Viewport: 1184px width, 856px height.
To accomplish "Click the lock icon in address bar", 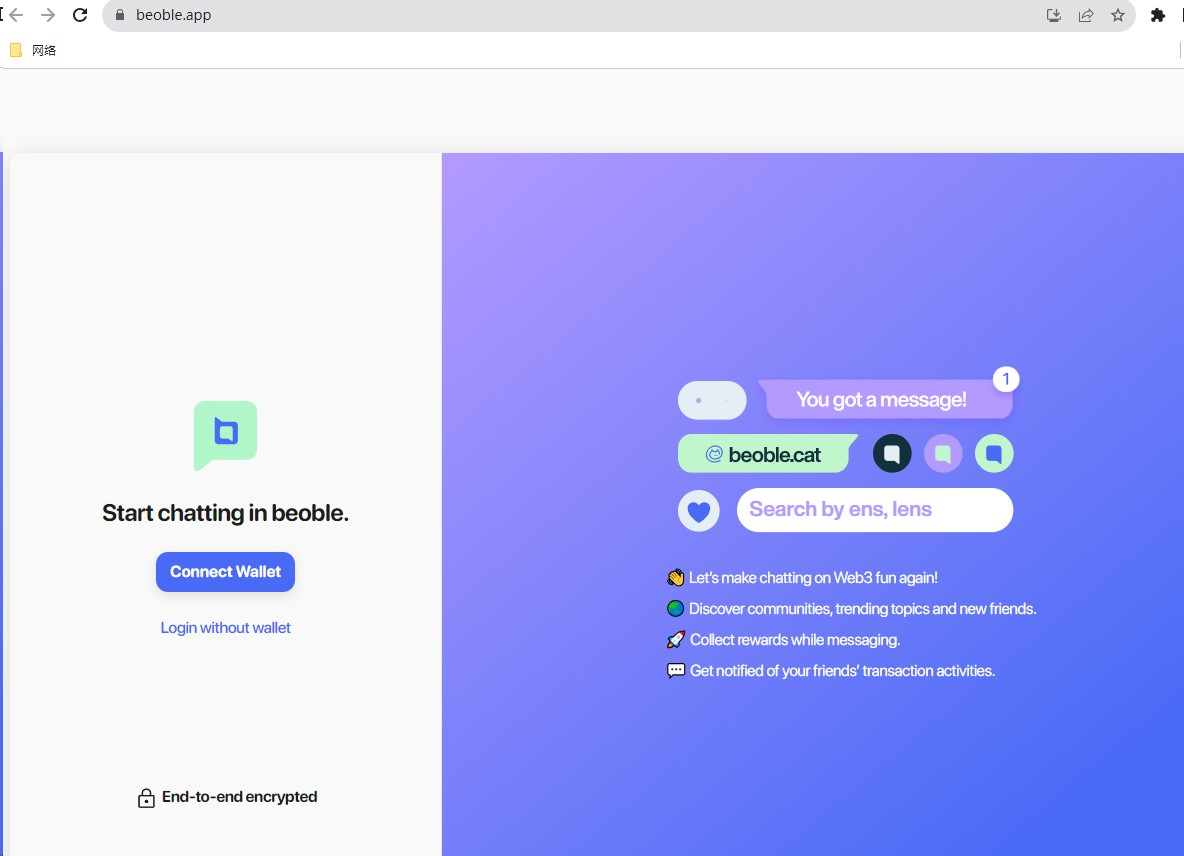I will coord(119,14).
